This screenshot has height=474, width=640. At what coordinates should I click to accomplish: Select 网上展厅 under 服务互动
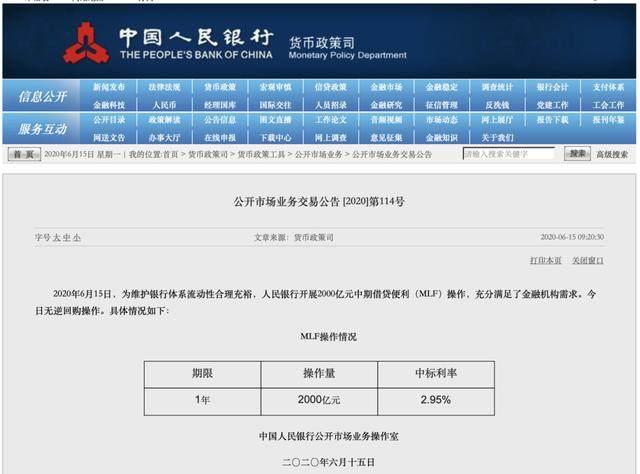click(x=497, y=120)
